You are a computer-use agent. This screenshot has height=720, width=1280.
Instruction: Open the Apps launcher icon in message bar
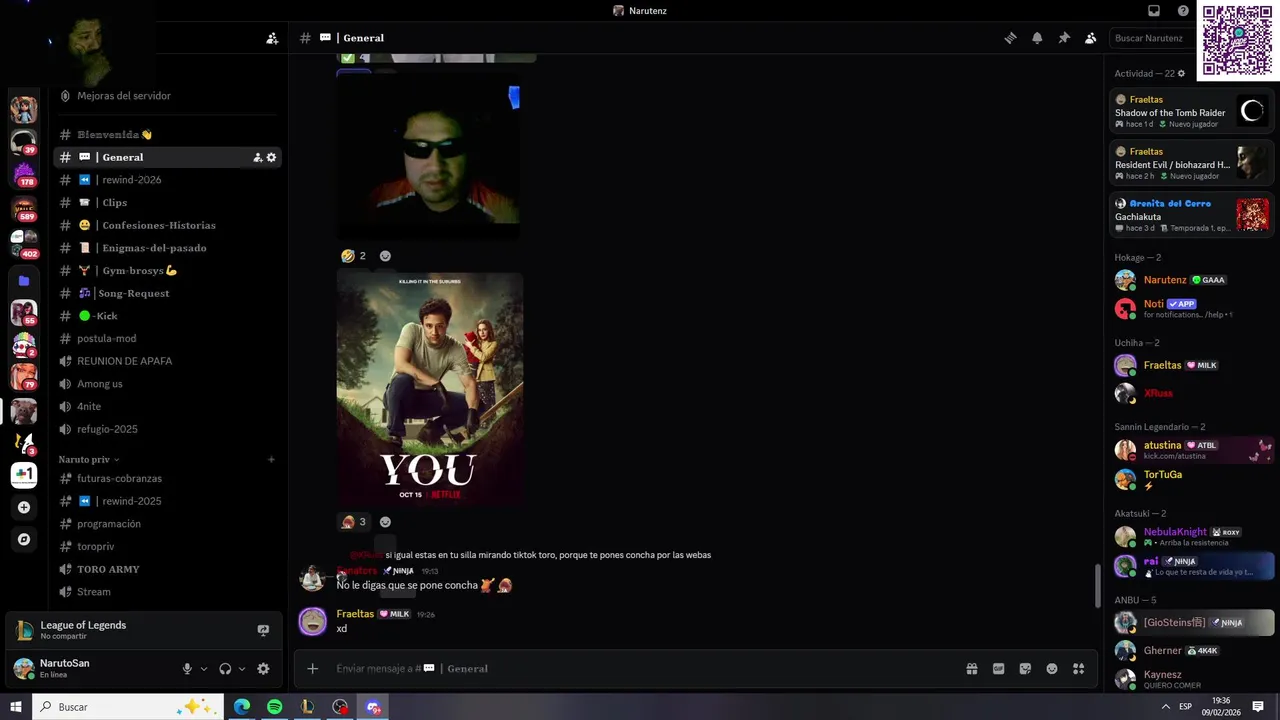[x=1079, y=669]
